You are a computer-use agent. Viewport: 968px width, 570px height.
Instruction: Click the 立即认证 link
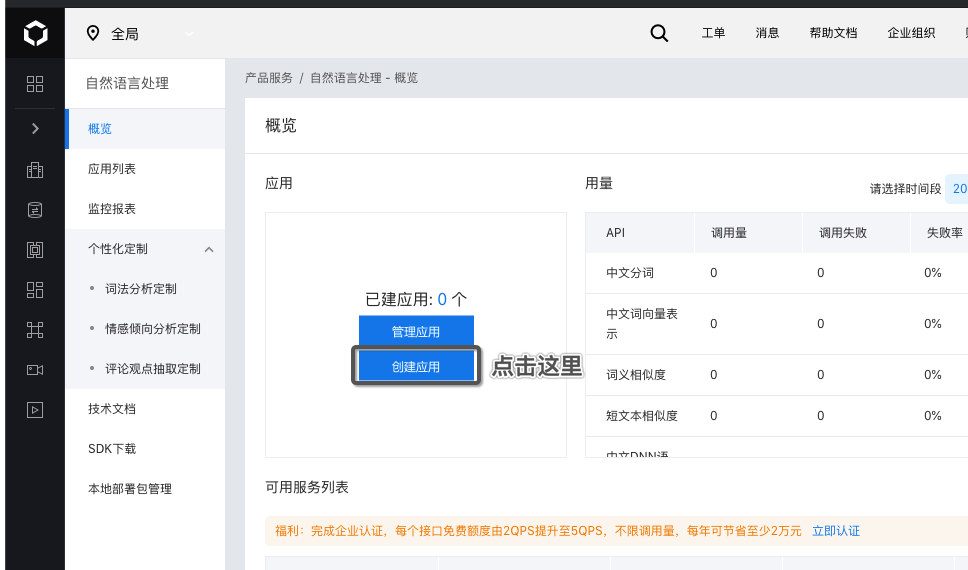[x=835, y=531]
